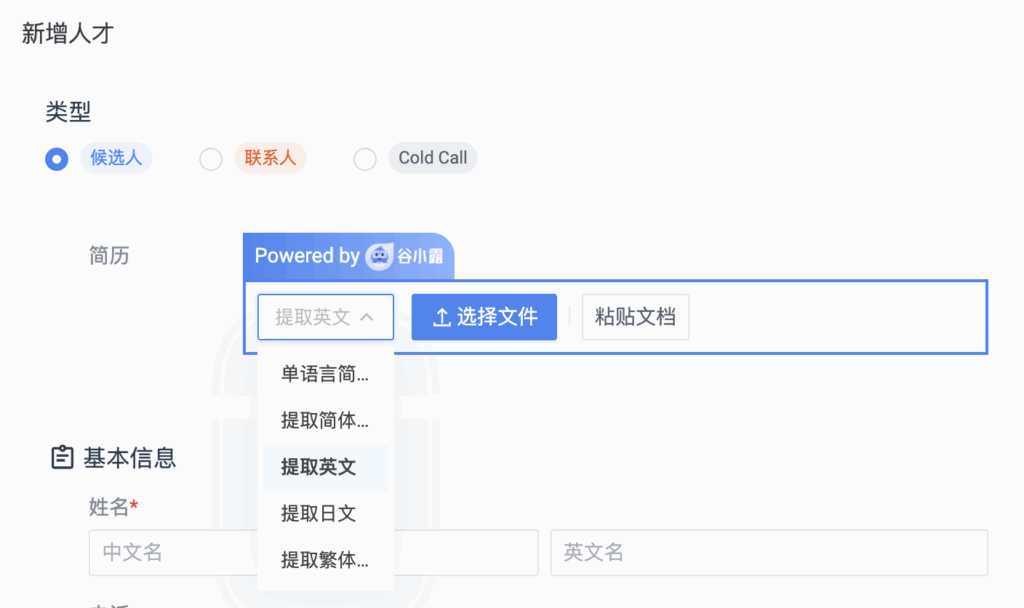
Task: Click the 谷小露 robot mascot icon
Action: [x=379, y=256]
